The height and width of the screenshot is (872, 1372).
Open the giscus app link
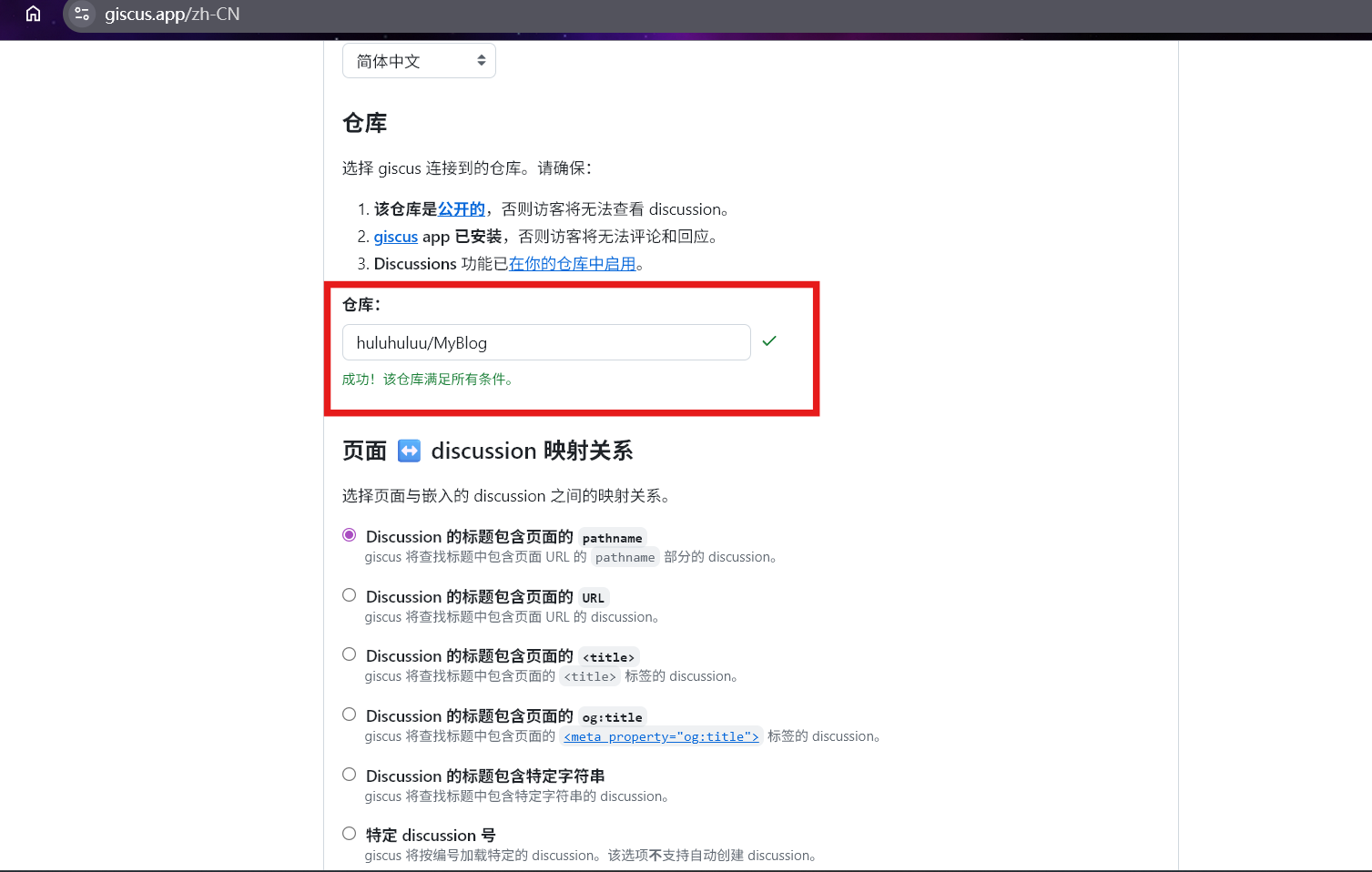pos(395,236)
